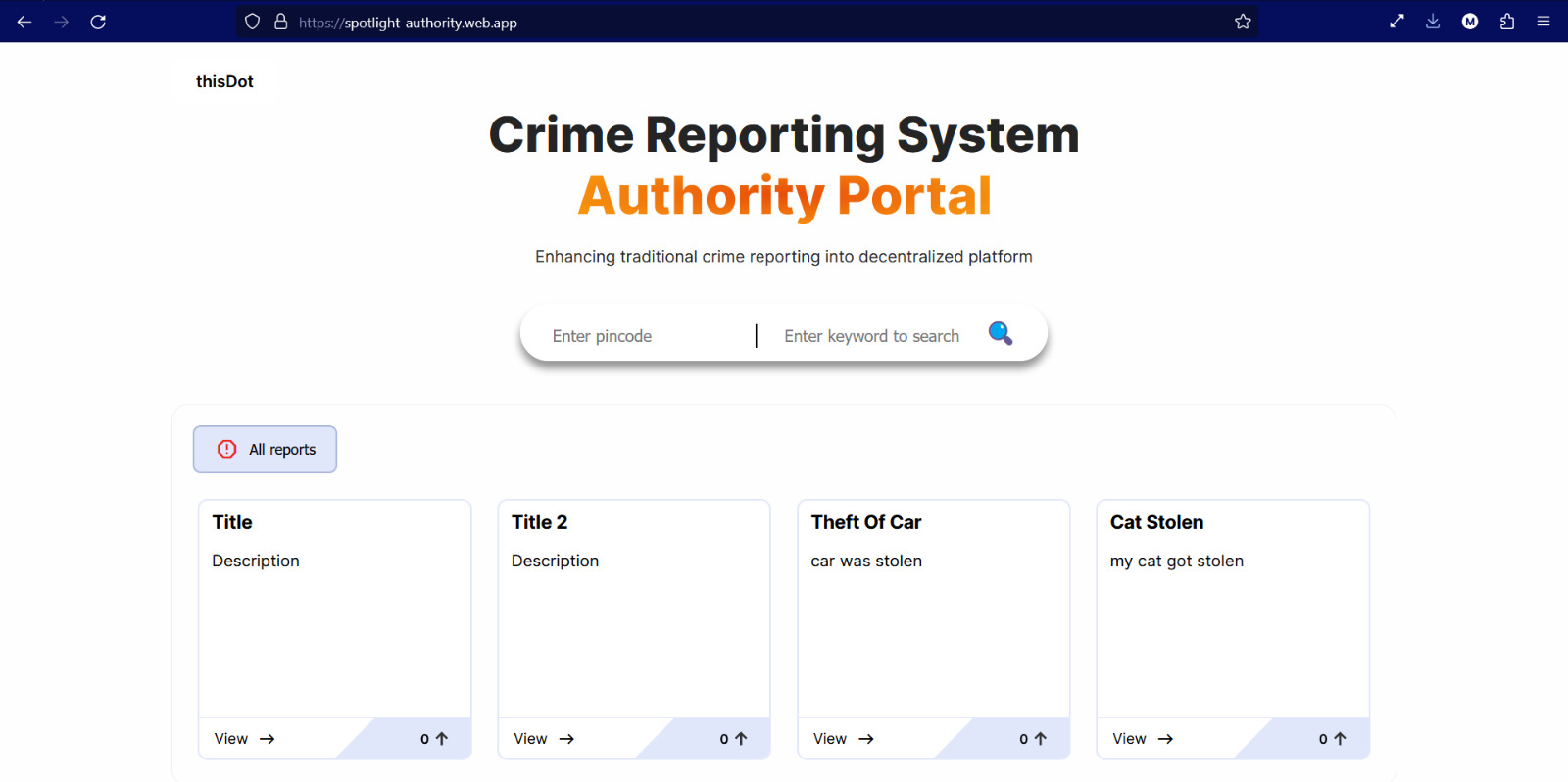Click the Cat Stolen heading
Viewport: 1568px width, 782px height.
click(x=1156, y=522)
